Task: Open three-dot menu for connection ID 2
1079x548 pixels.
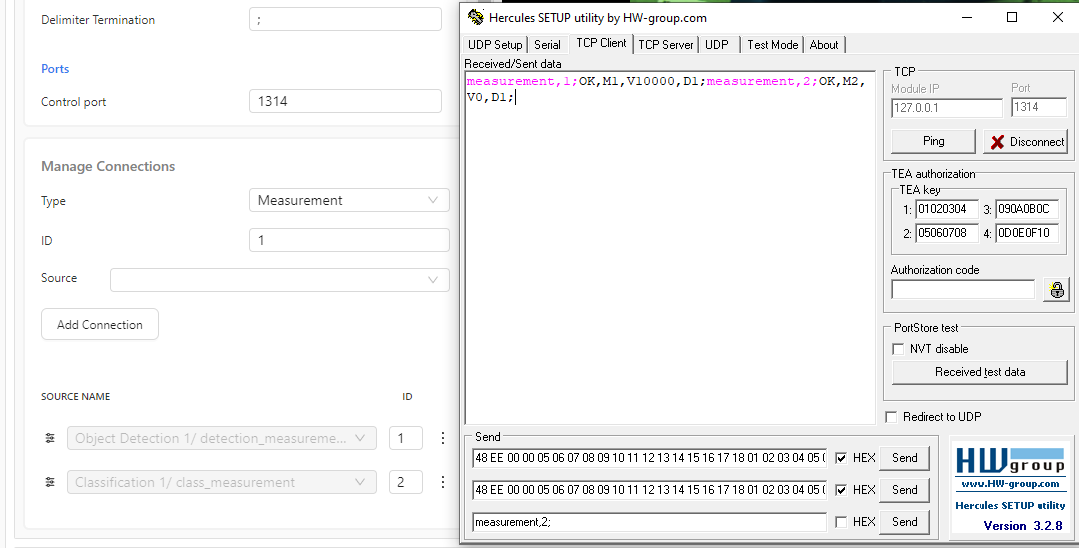Action: 442,482
